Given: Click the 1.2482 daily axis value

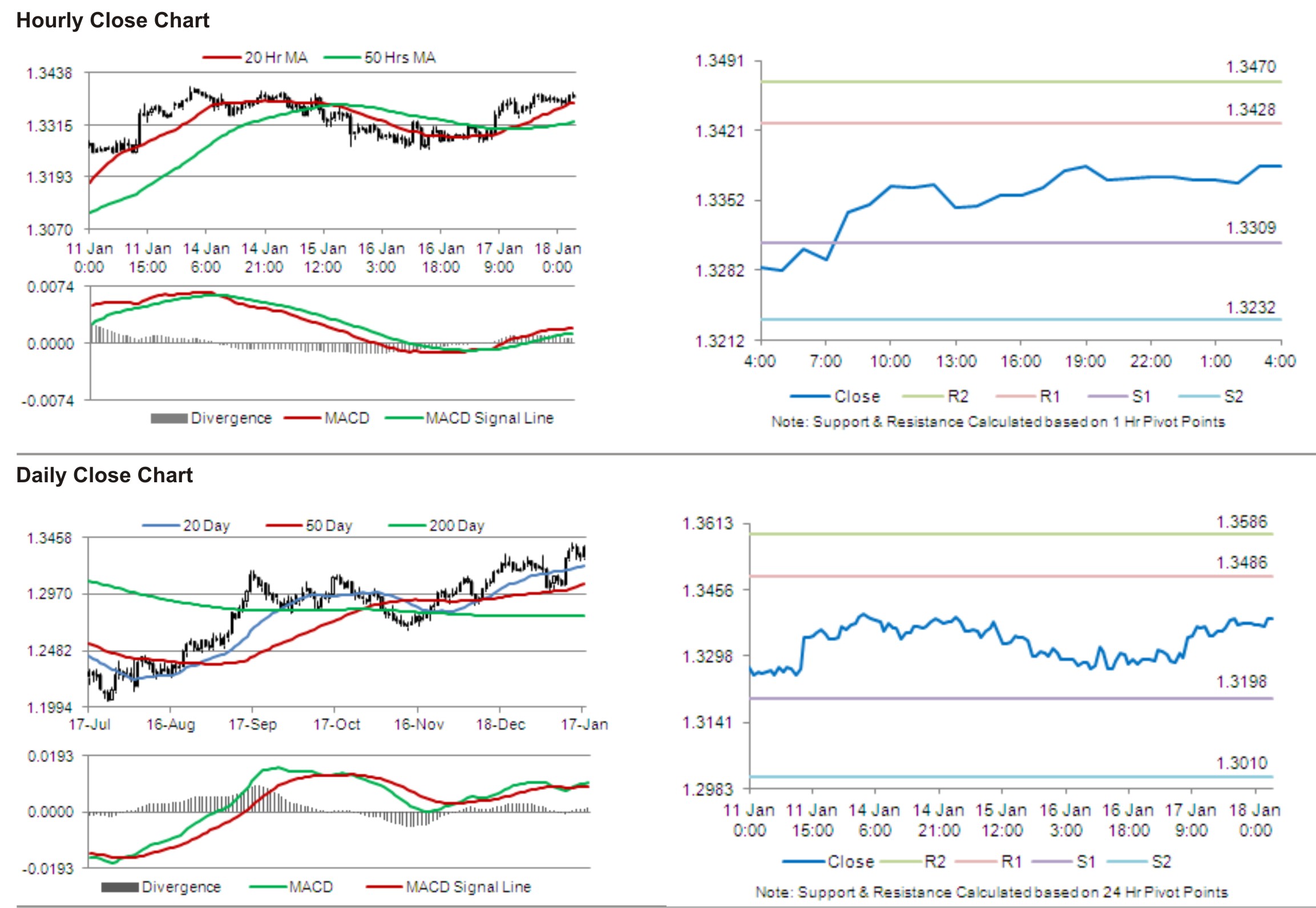Looking at the screenshot, I should pos(50,651).
